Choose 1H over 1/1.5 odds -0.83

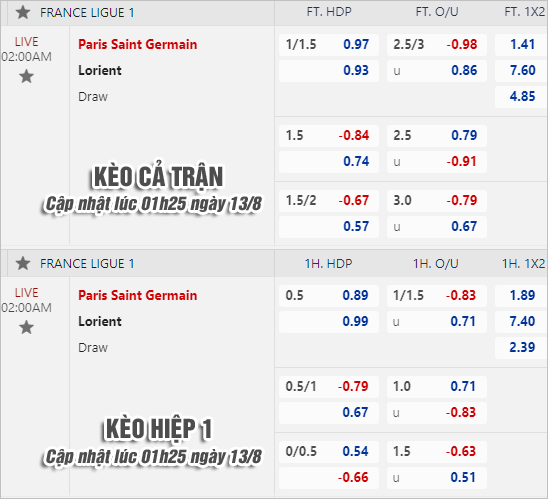click(x=437, y=296)
